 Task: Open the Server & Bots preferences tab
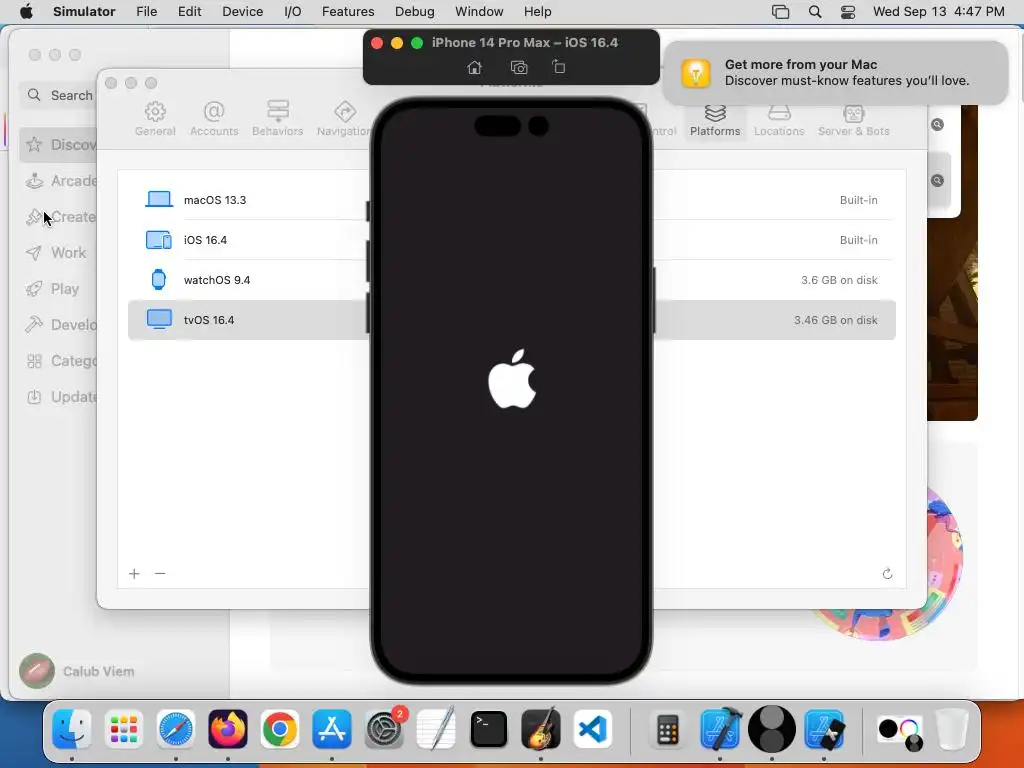tap(854, 119)
